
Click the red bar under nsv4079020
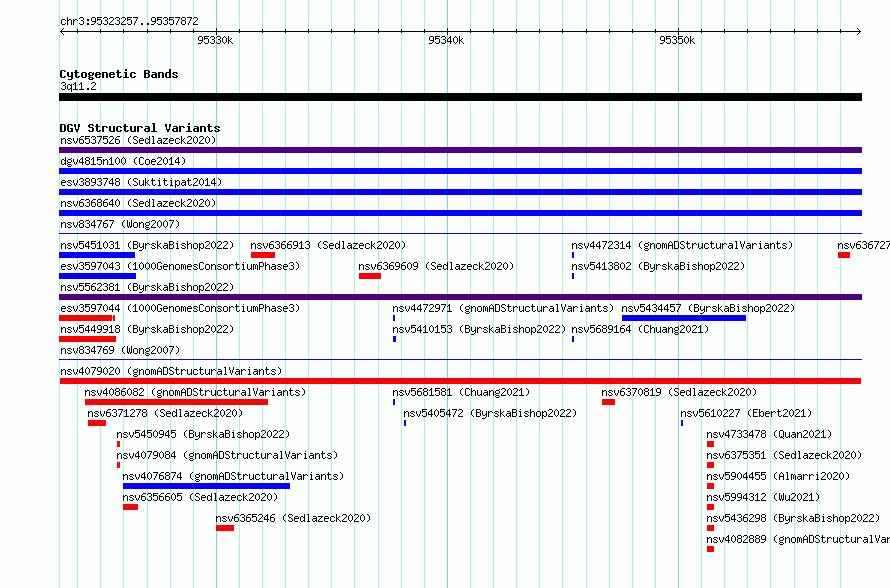(460, 381)
